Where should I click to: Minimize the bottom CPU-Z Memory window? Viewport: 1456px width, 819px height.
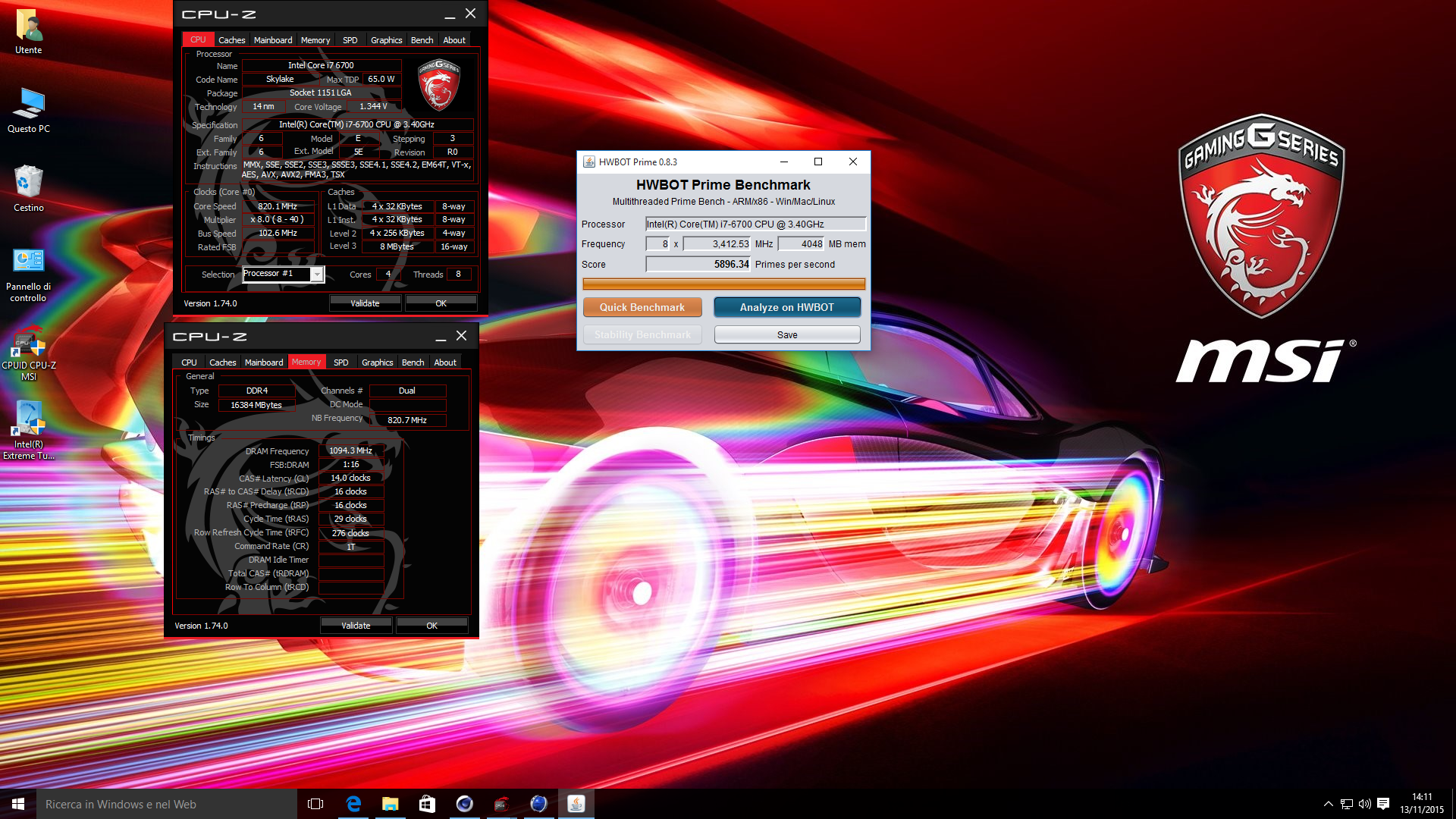point(441,336)
